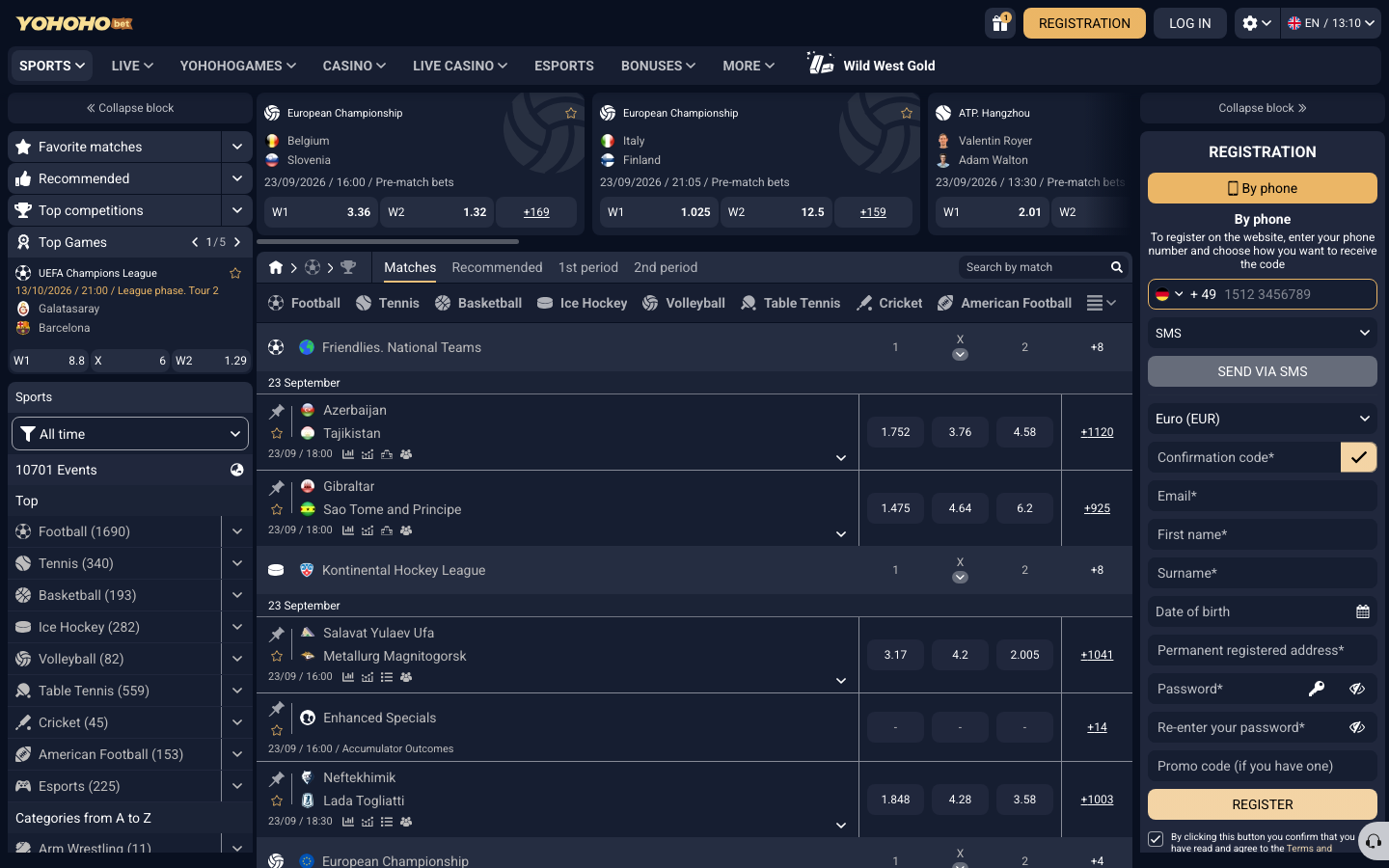Toggle Password field visibility eye

click(x=1357, y=689)
